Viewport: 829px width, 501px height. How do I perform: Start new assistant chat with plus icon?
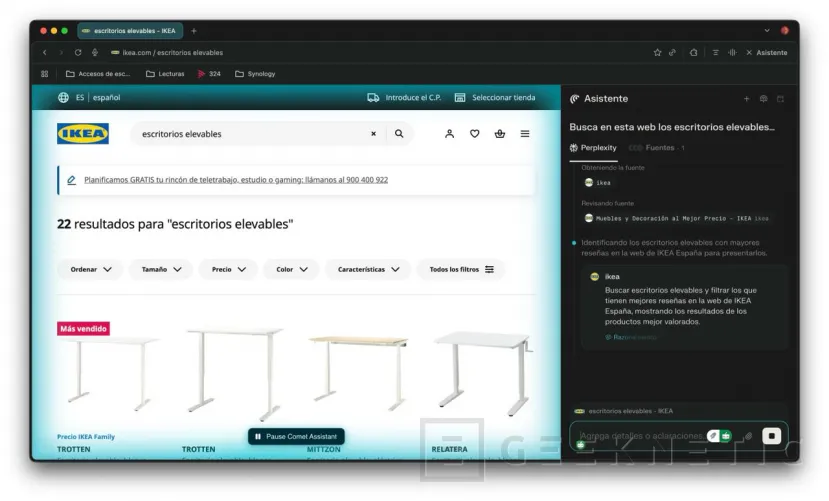click(x=747, y=99)
